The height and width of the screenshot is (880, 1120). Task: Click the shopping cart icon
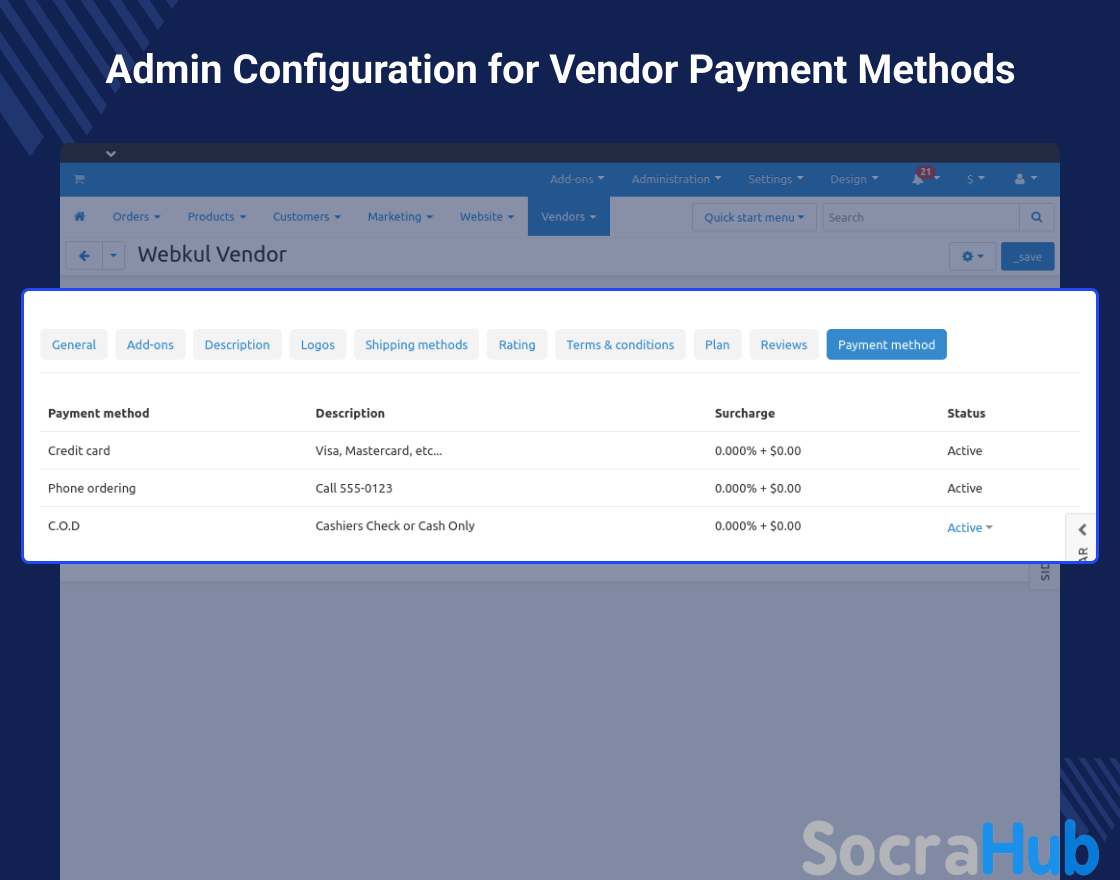click(79, 179)
